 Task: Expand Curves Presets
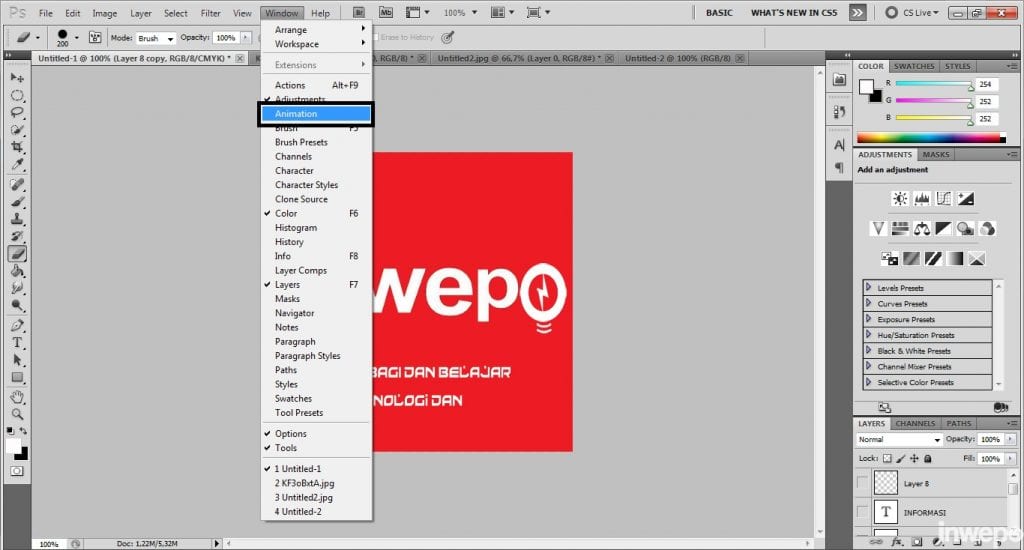(x=869, y=303)
